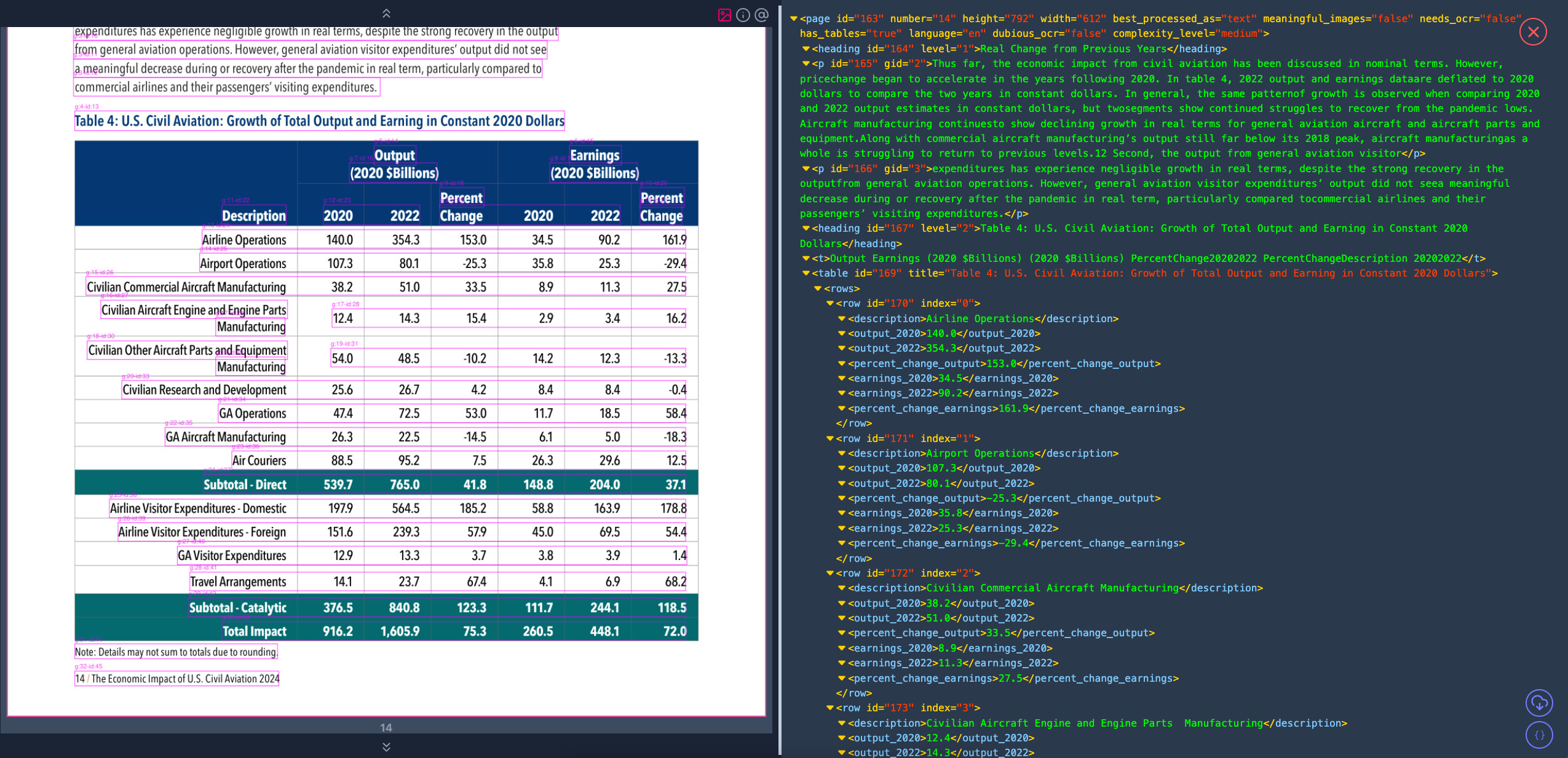The width and height of the screenshot is (1568, 758).
Task: Click the Description column header
Action: (x=253, y=216)
